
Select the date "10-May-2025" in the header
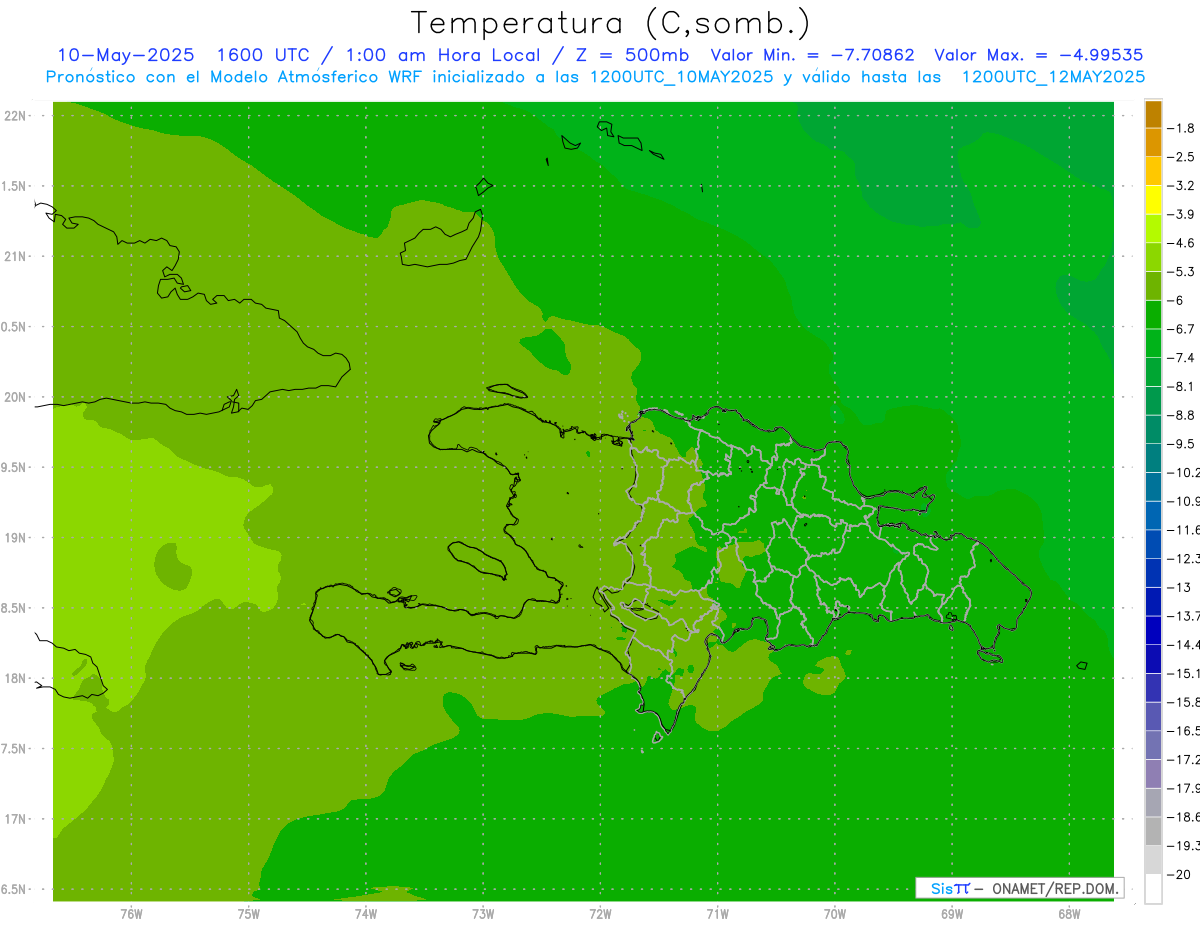pos(126,55)
